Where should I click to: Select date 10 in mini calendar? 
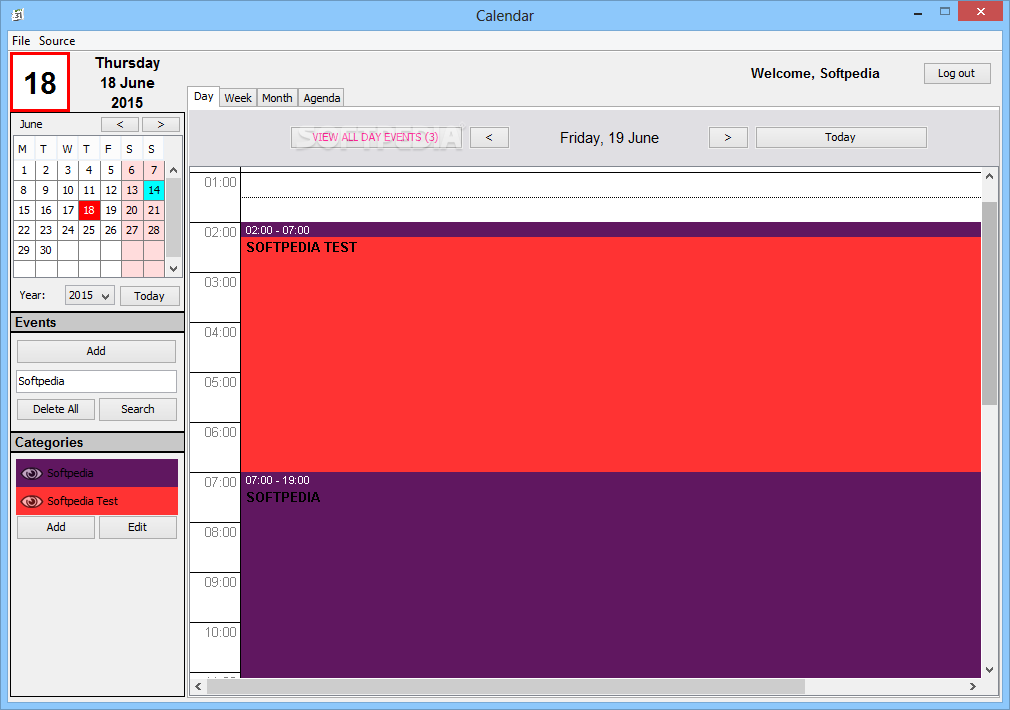[68, 190]
